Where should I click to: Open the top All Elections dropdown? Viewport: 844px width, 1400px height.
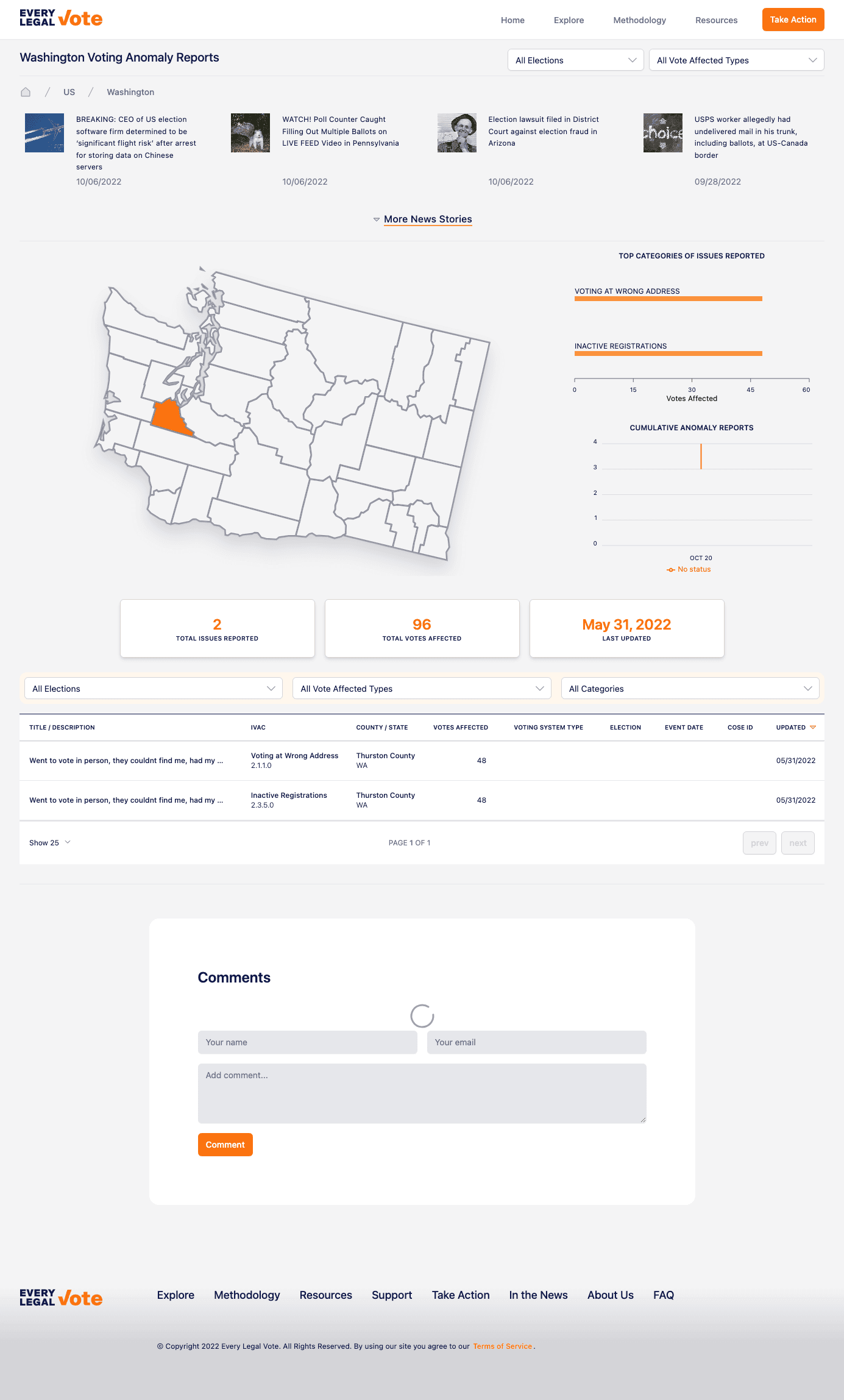pyautogui.click(x=575, y=60)
